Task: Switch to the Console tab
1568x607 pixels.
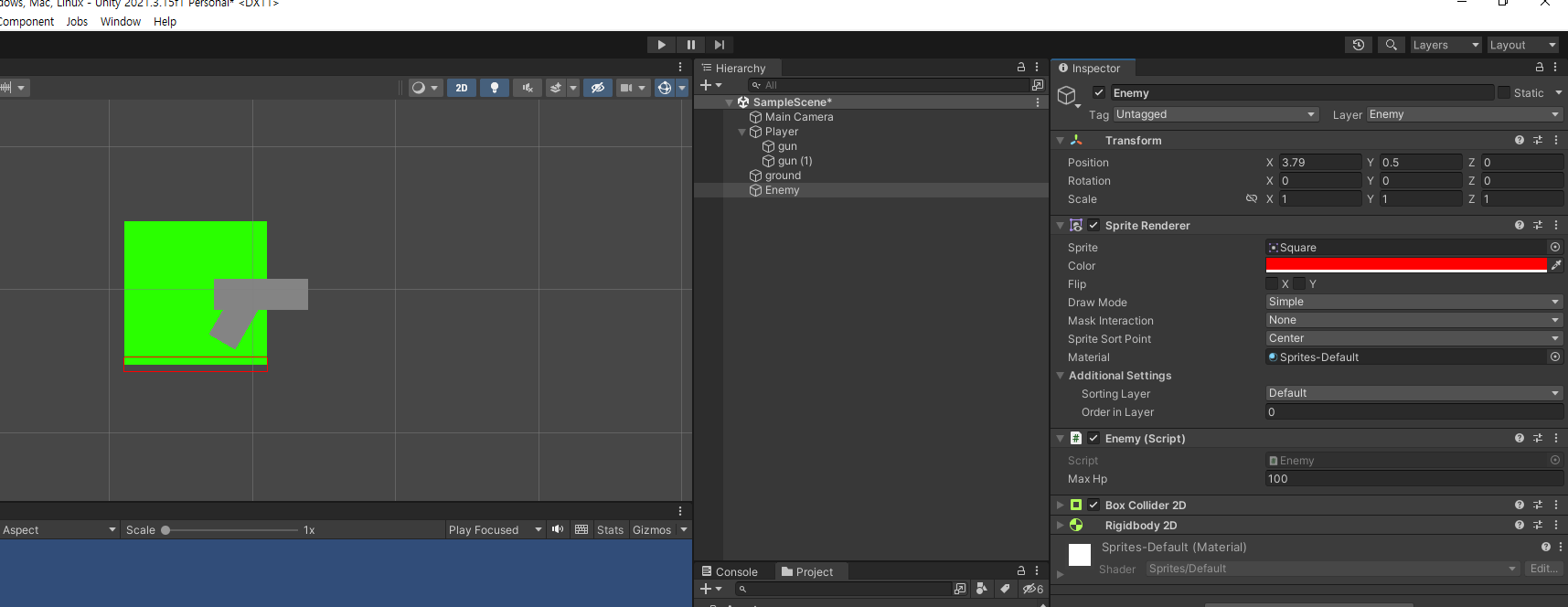Action: 730,571
